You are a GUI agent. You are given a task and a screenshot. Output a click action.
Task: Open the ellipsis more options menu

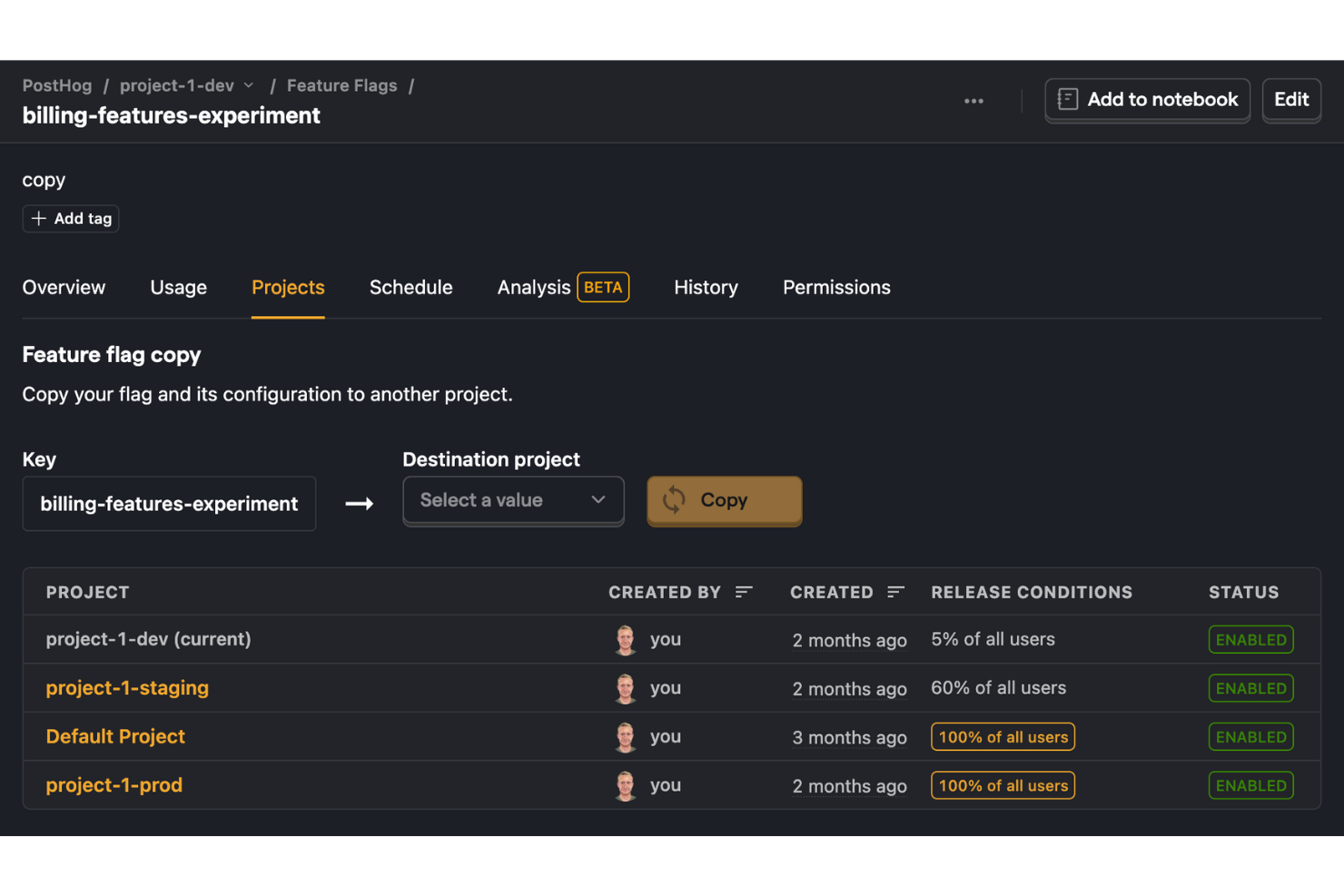click(x=973, y=101)
